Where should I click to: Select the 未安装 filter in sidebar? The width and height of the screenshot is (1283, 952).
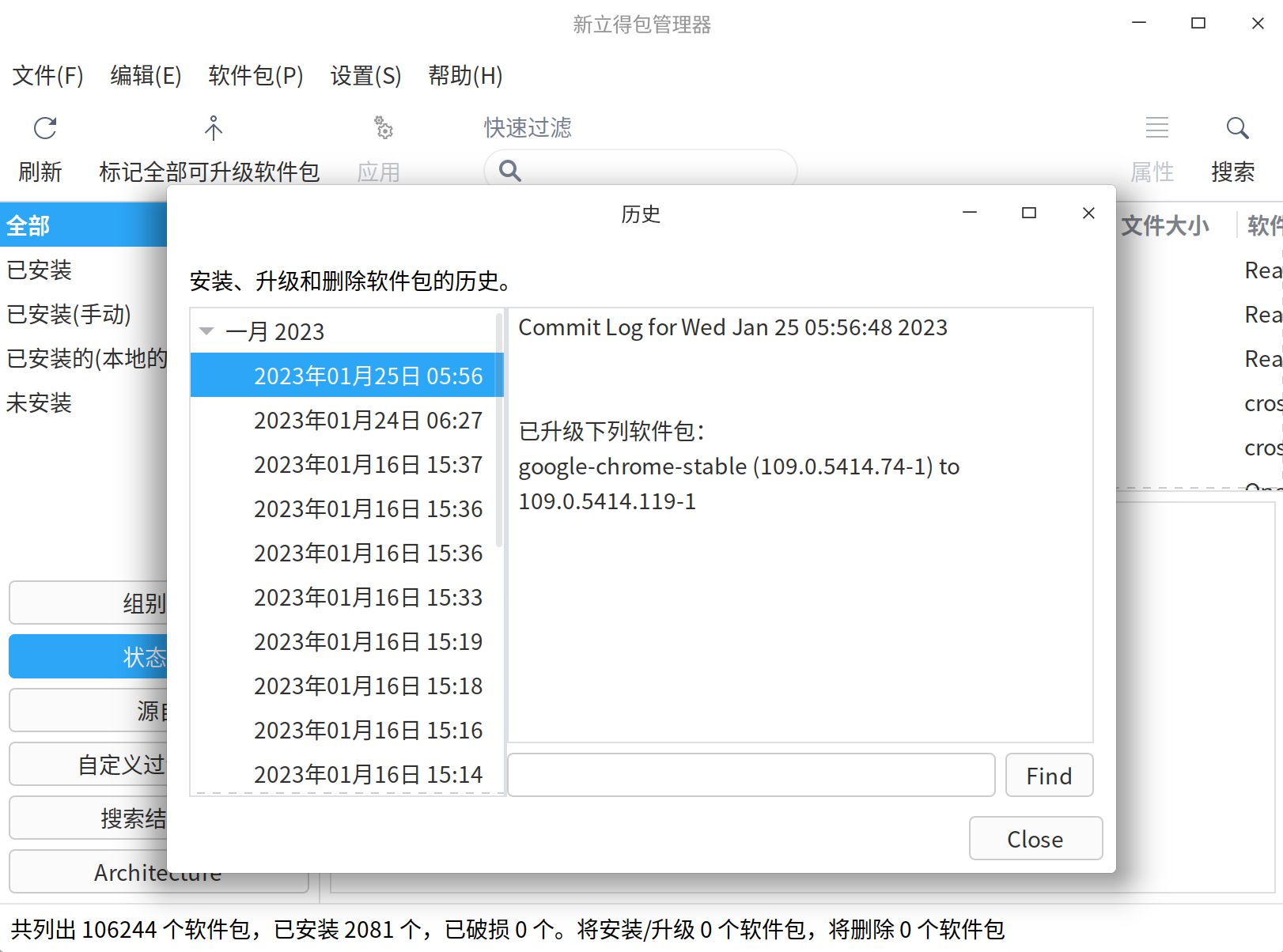38,402
